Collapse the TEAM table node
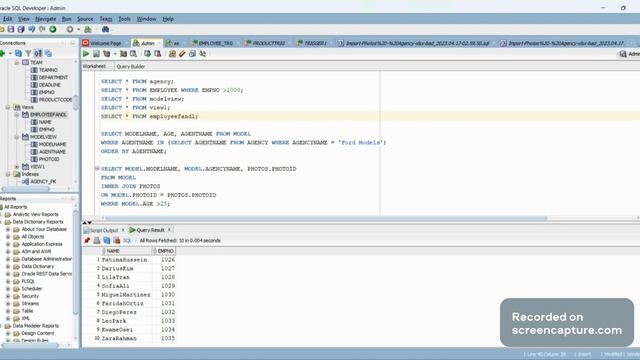 [x=17, y=62]
